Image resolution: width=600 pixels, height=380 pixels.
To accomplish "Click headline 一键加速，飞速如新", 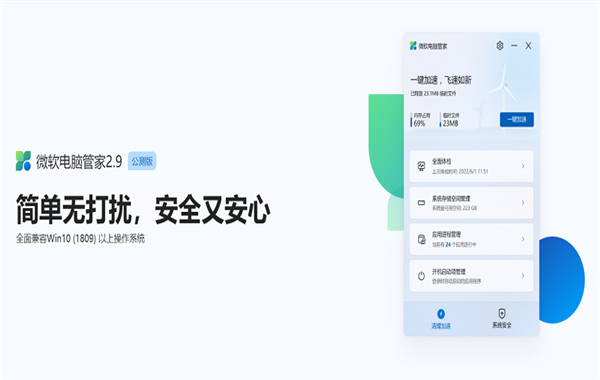I will pos(441,80).
